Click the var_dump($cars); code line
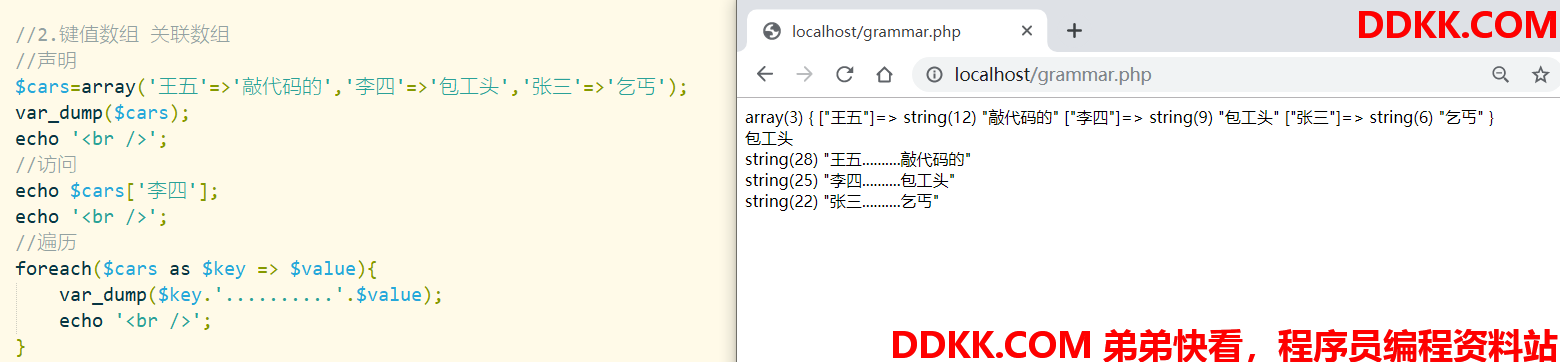This screenshot has height=362, width=1560. click(101, 113)
